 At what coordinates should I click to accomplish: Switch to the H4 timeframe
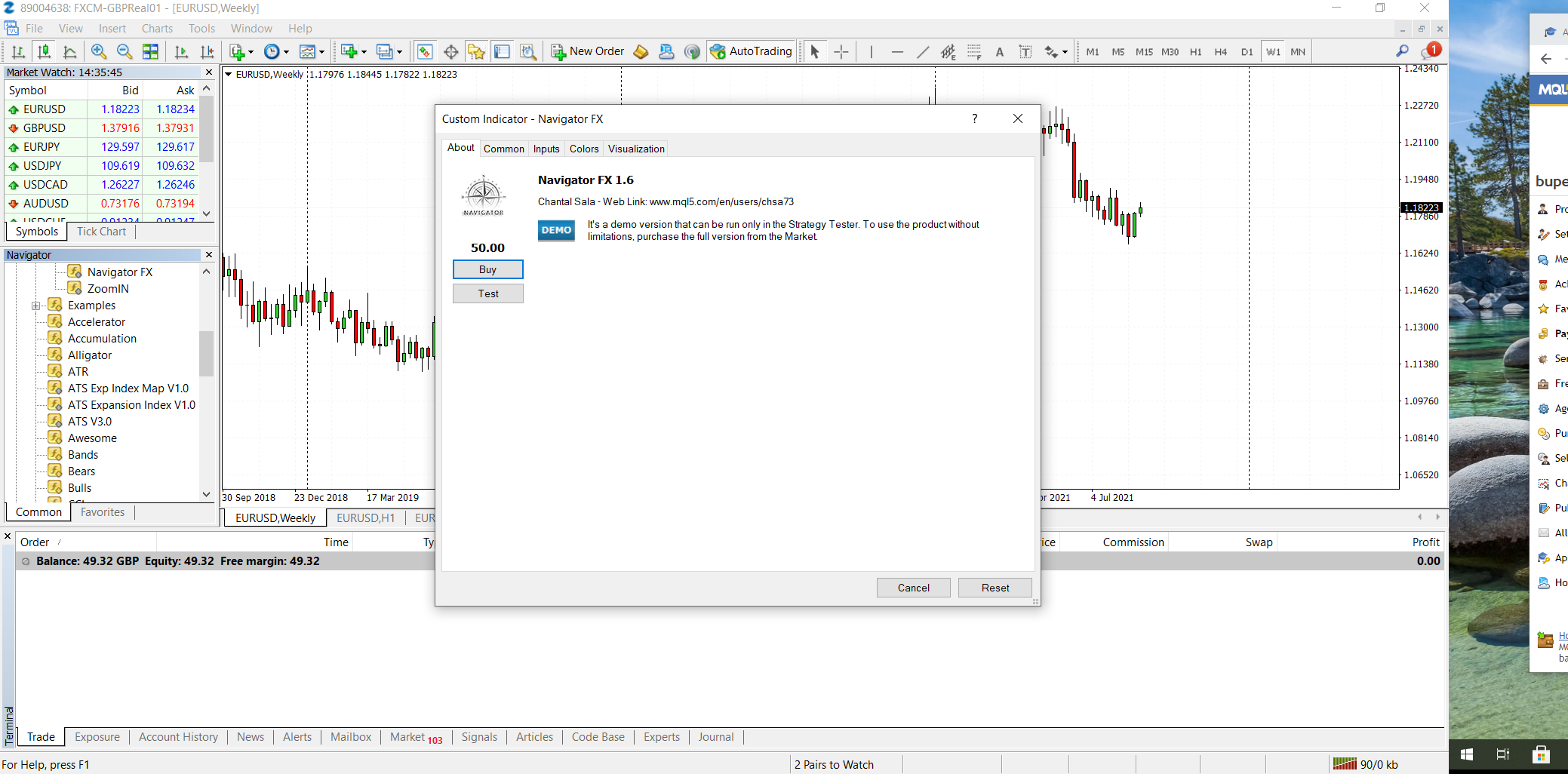[x=1221, y=52]
